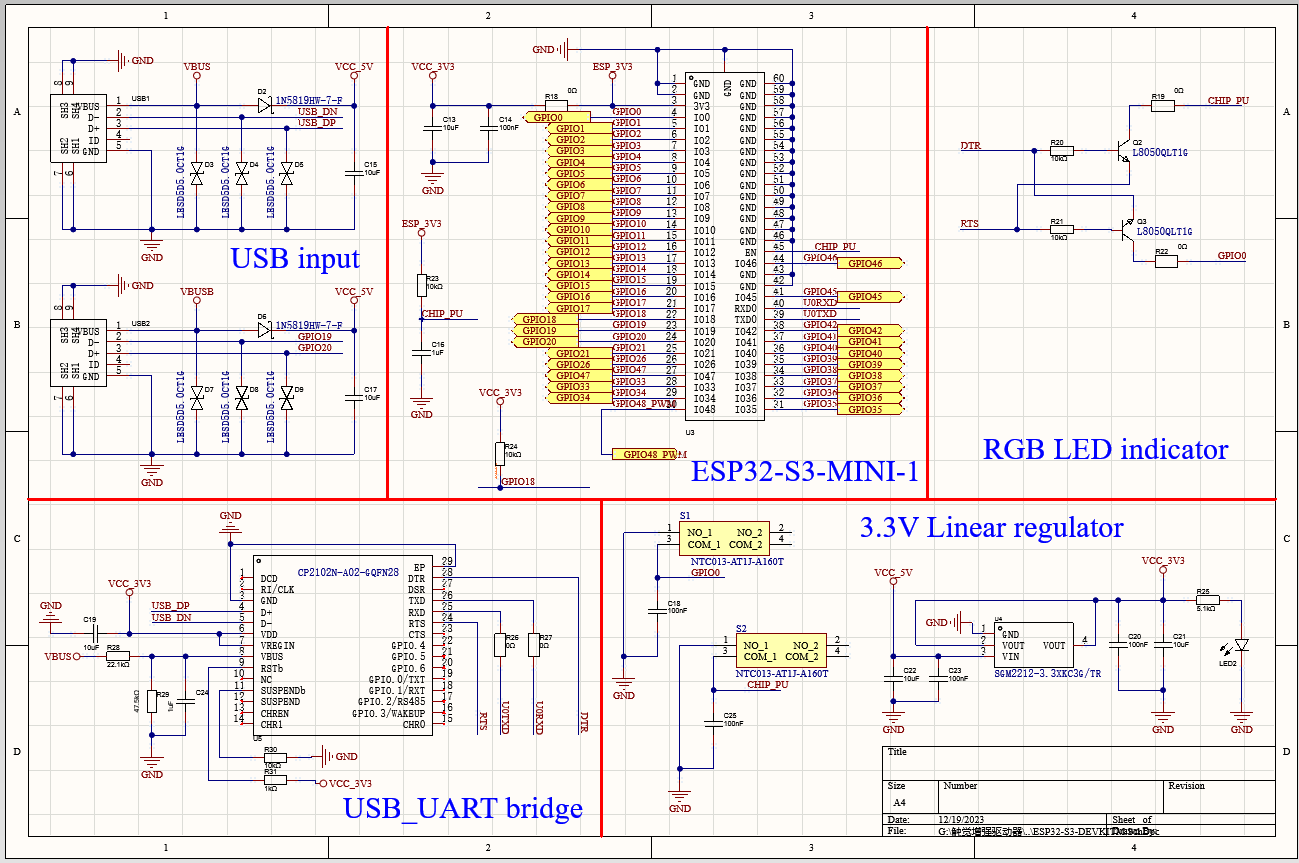Click the GPIO19 label on the USB2 D- line
The width and height of the screenshot is (1299, 863).
(x=314, y=336)
